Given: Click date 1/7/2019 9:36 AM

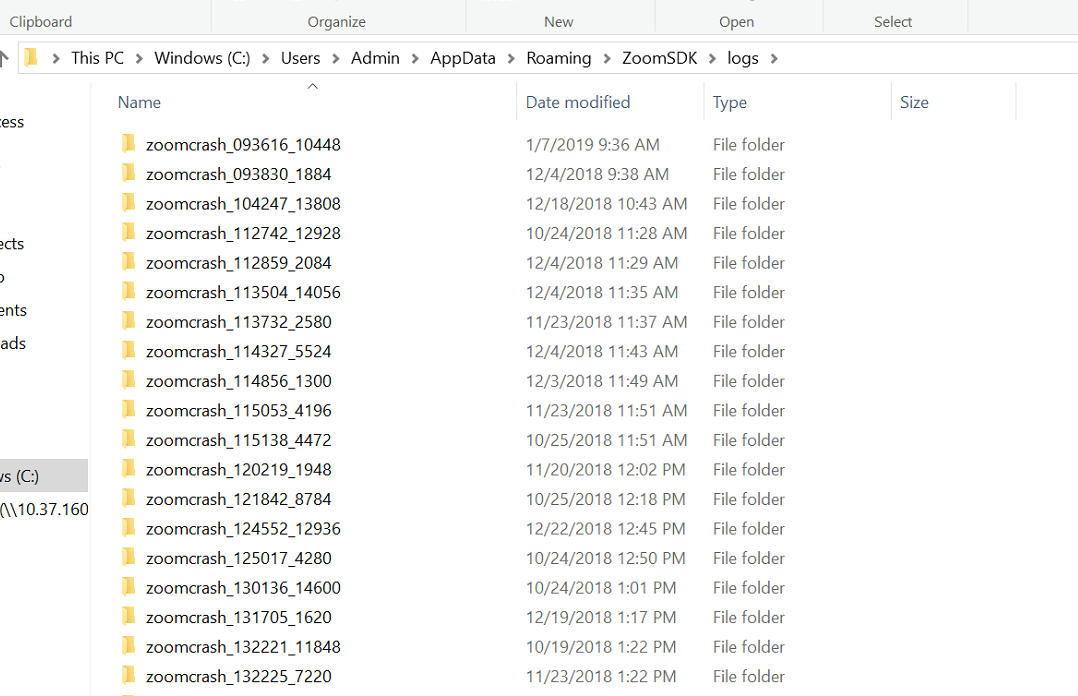Looking at the screenshot, I should click(x=593, y=144).
